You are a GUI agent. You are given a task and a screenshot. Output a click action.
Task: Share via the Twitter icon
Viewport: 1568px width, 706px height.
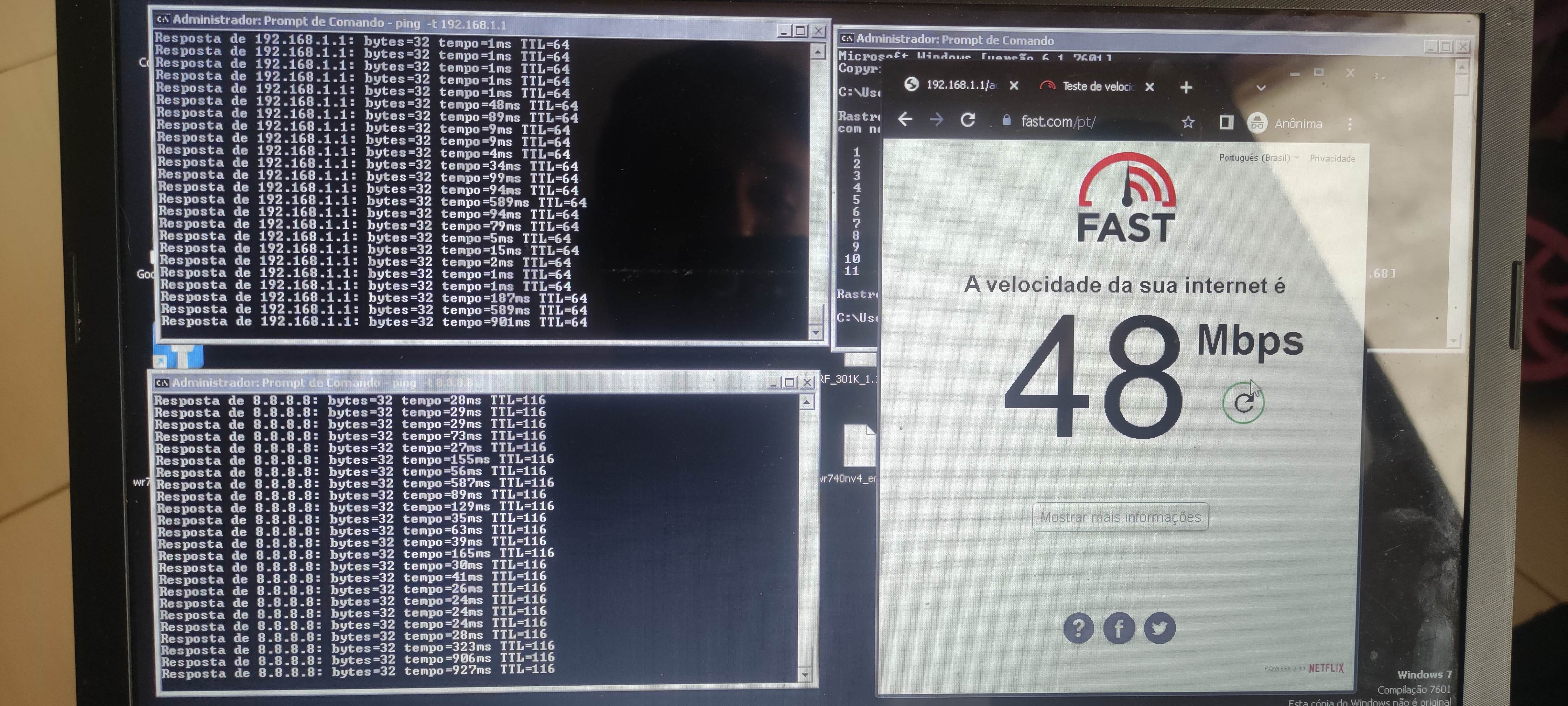1159,628
